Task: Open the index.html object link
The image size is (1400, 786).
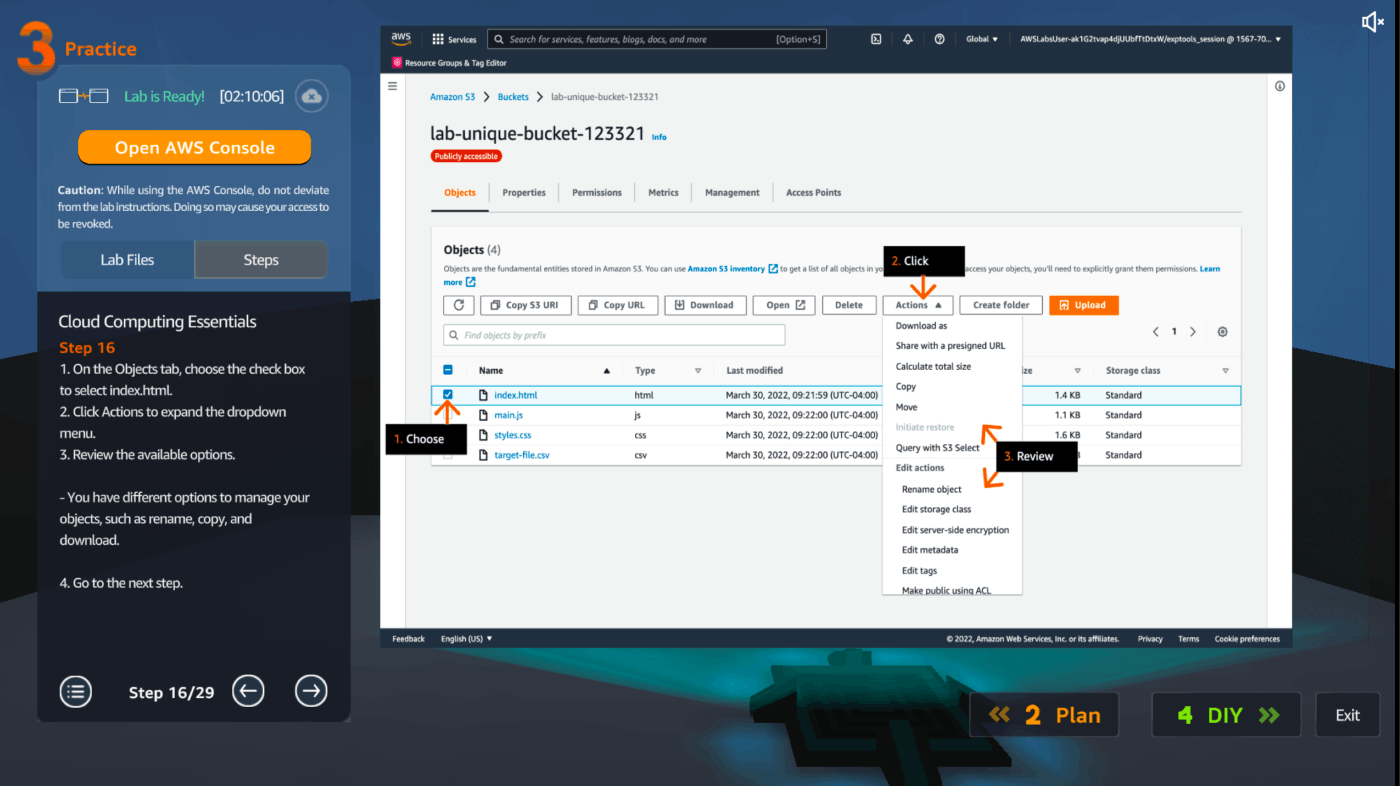Action: (x=516, y=395)
